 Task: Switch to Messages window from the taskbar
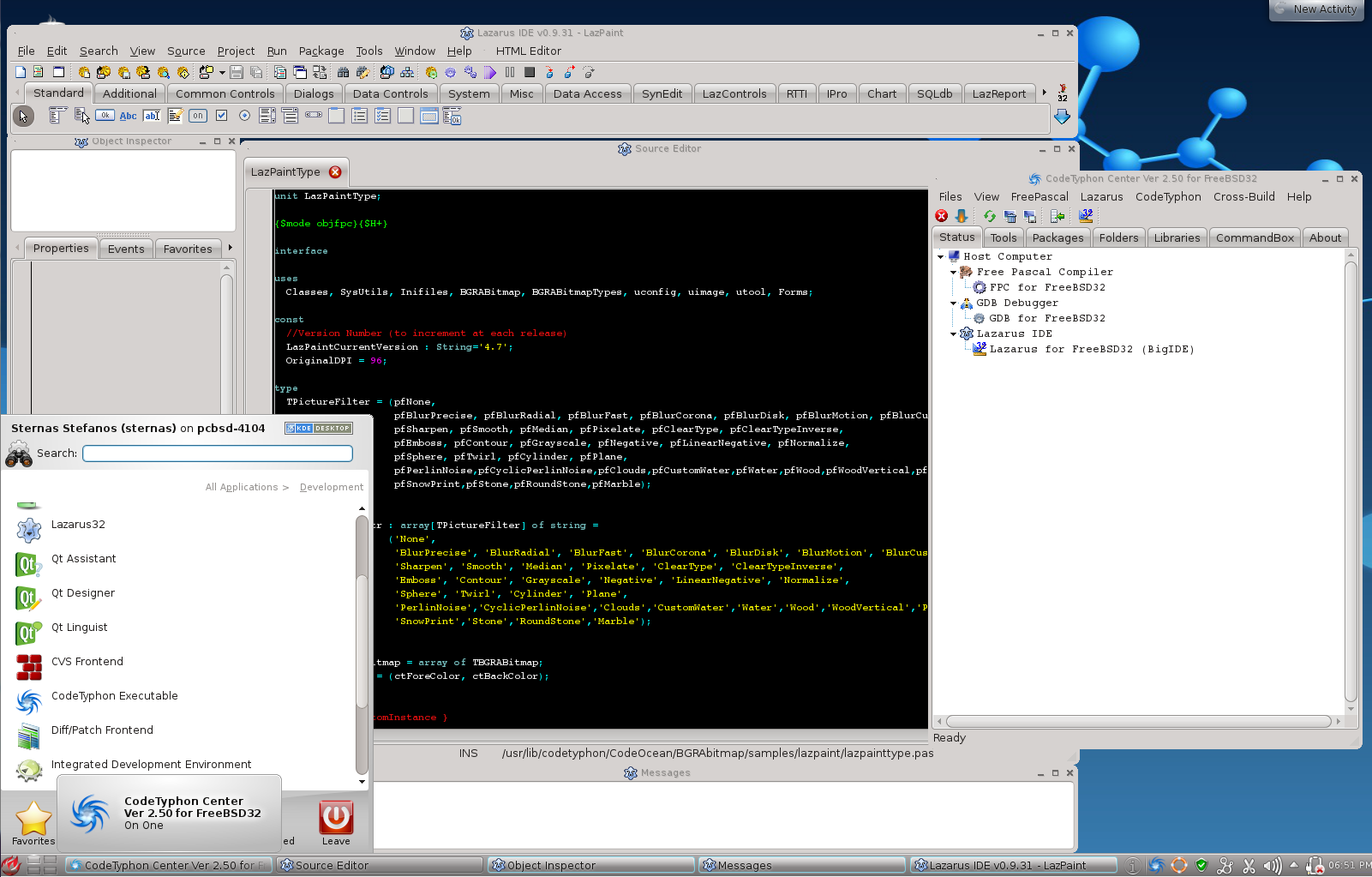801,865
